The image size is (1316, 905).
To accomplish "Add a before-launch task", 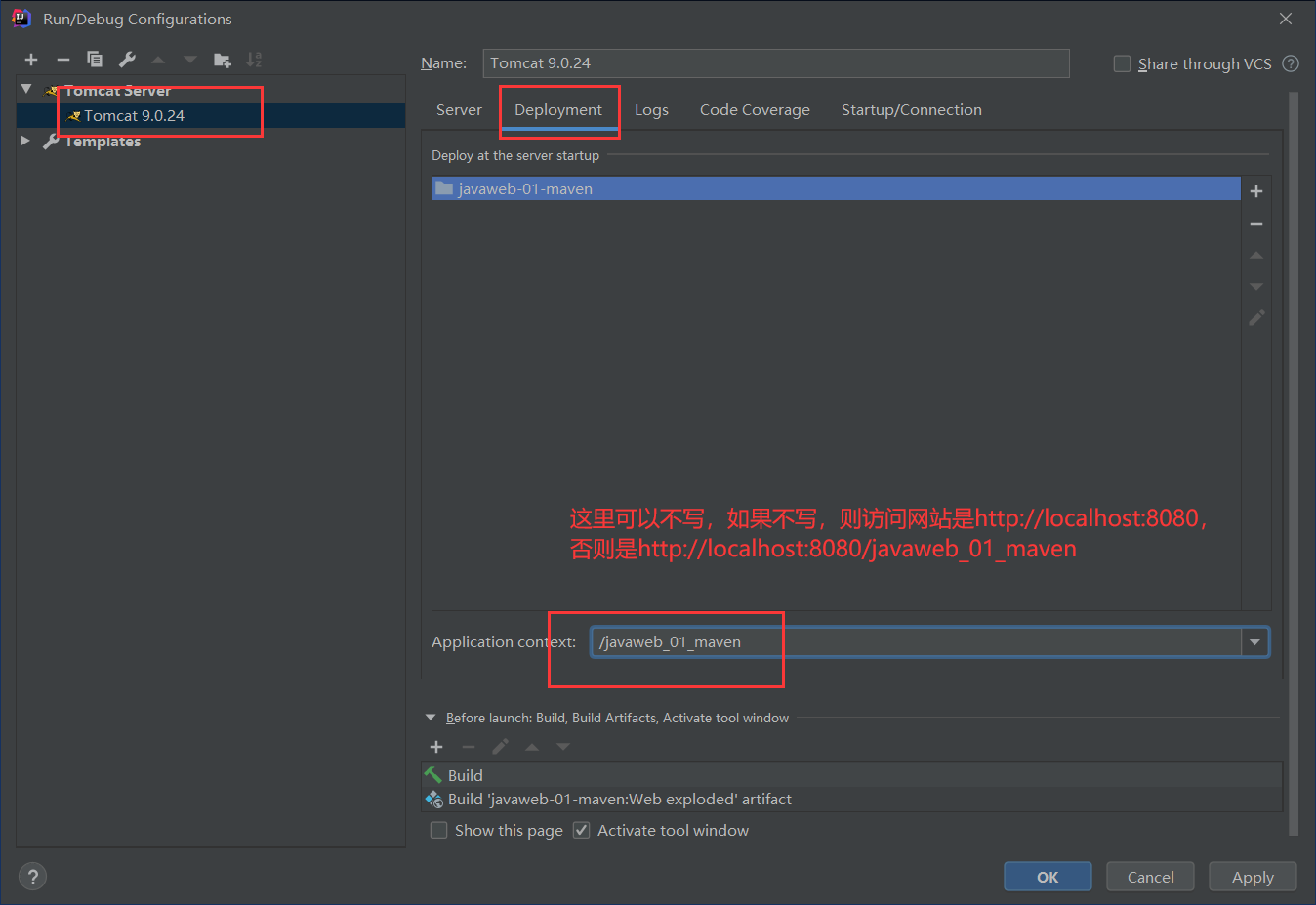I will pyautogui.click(x=436, y=747).
